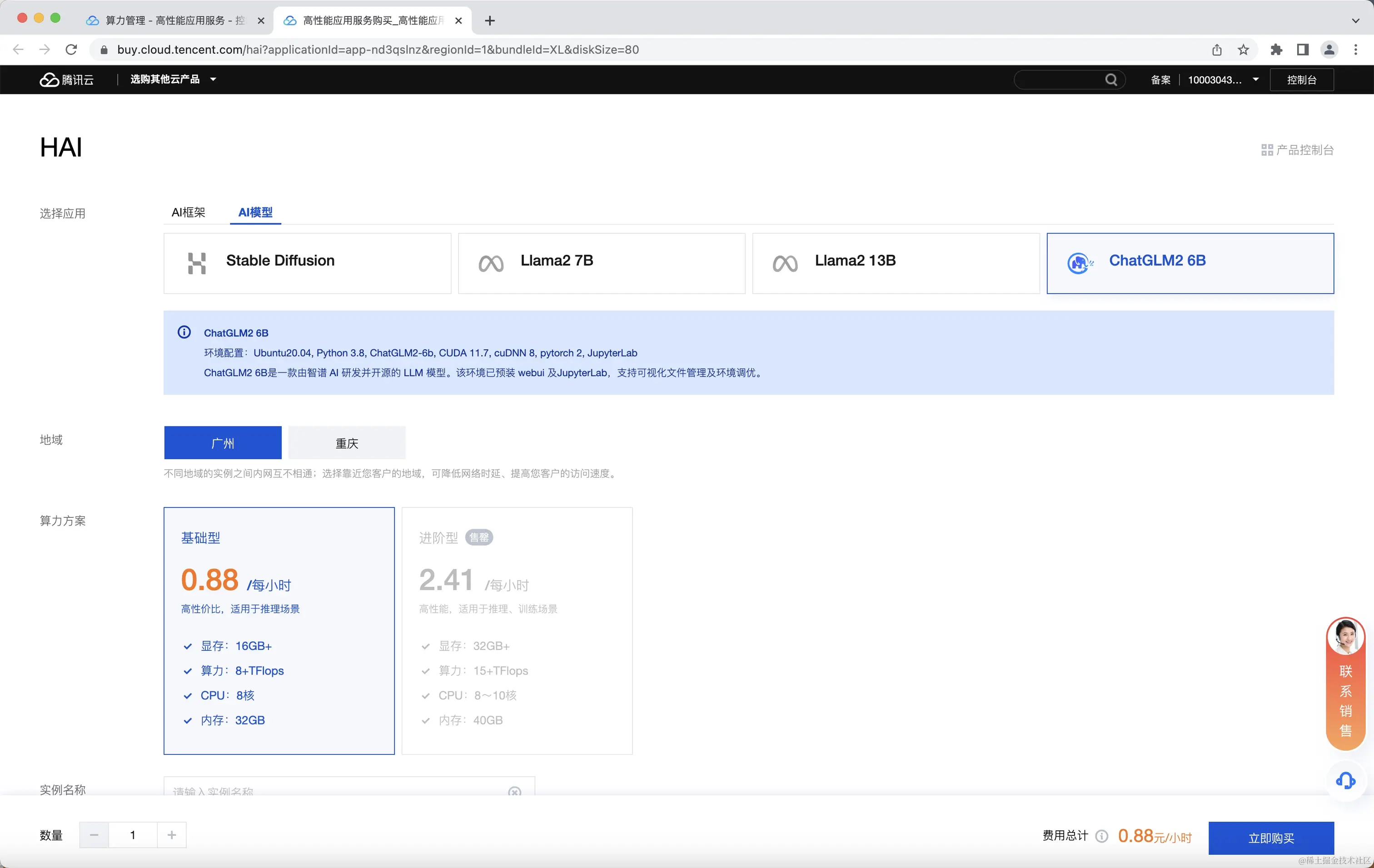Bookmark this page with the star icon
The width and height of the screenshot is (1374, 868).
[1243, 50]
